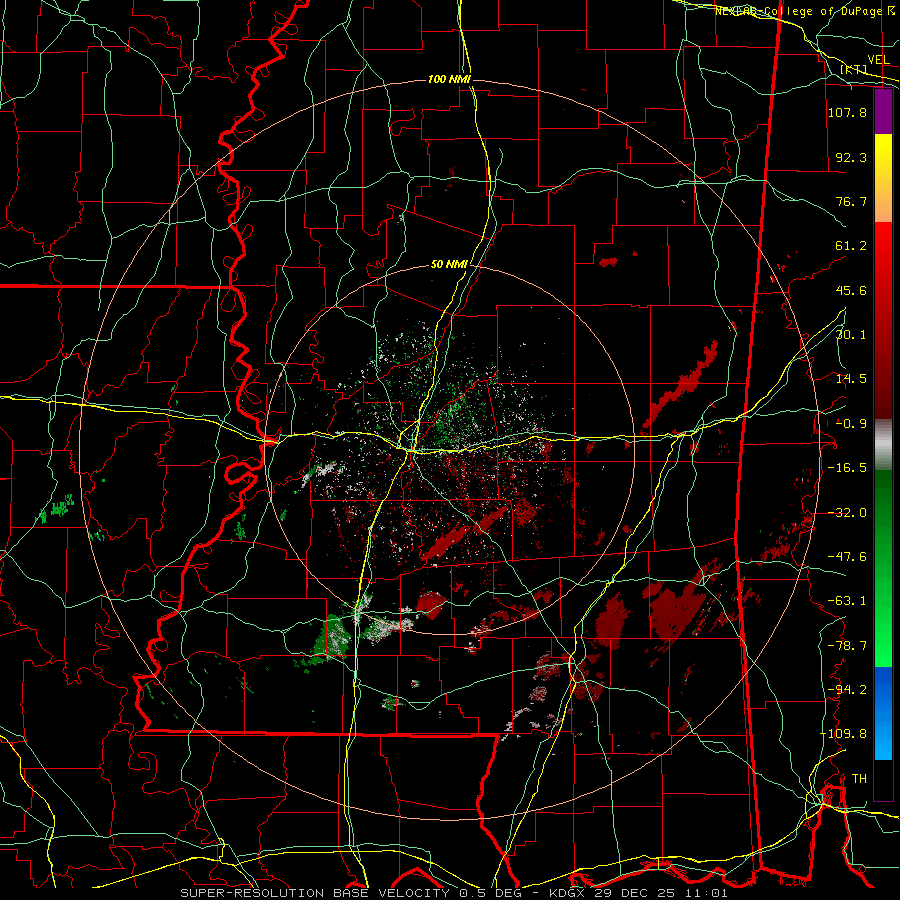This screenshot has width=900, height=900.
Task: Click the -47.6 velocity scale value
Action: point(847,557)
